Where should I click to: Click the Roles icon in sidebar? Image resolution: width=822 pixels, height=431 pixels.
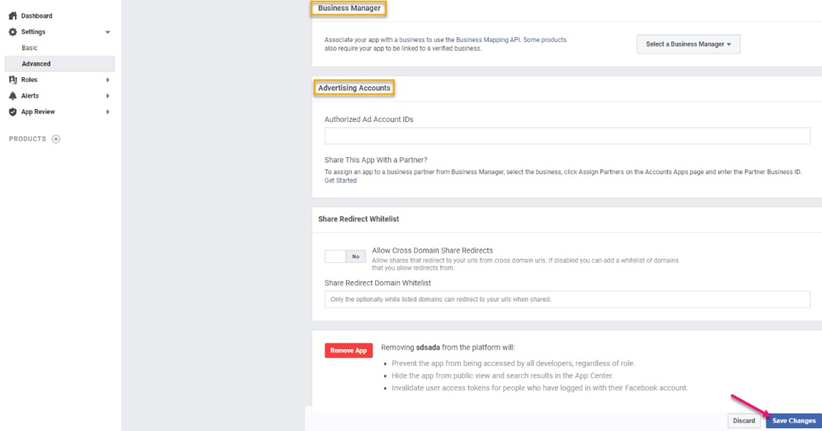13,80
